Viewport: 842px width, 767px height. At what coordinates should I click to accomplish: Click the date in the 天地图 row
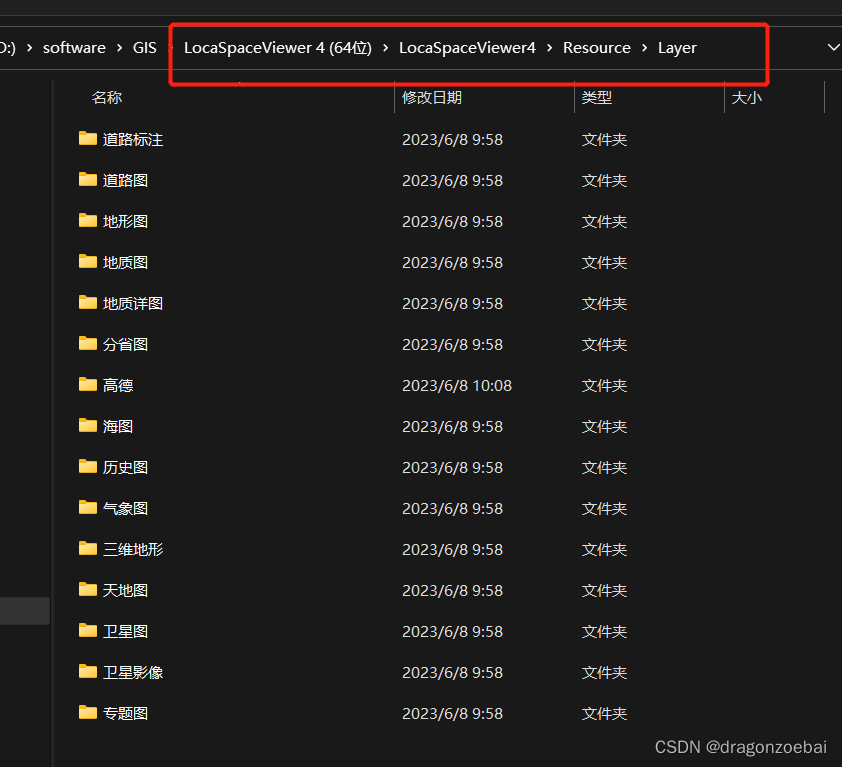[452, 590]
